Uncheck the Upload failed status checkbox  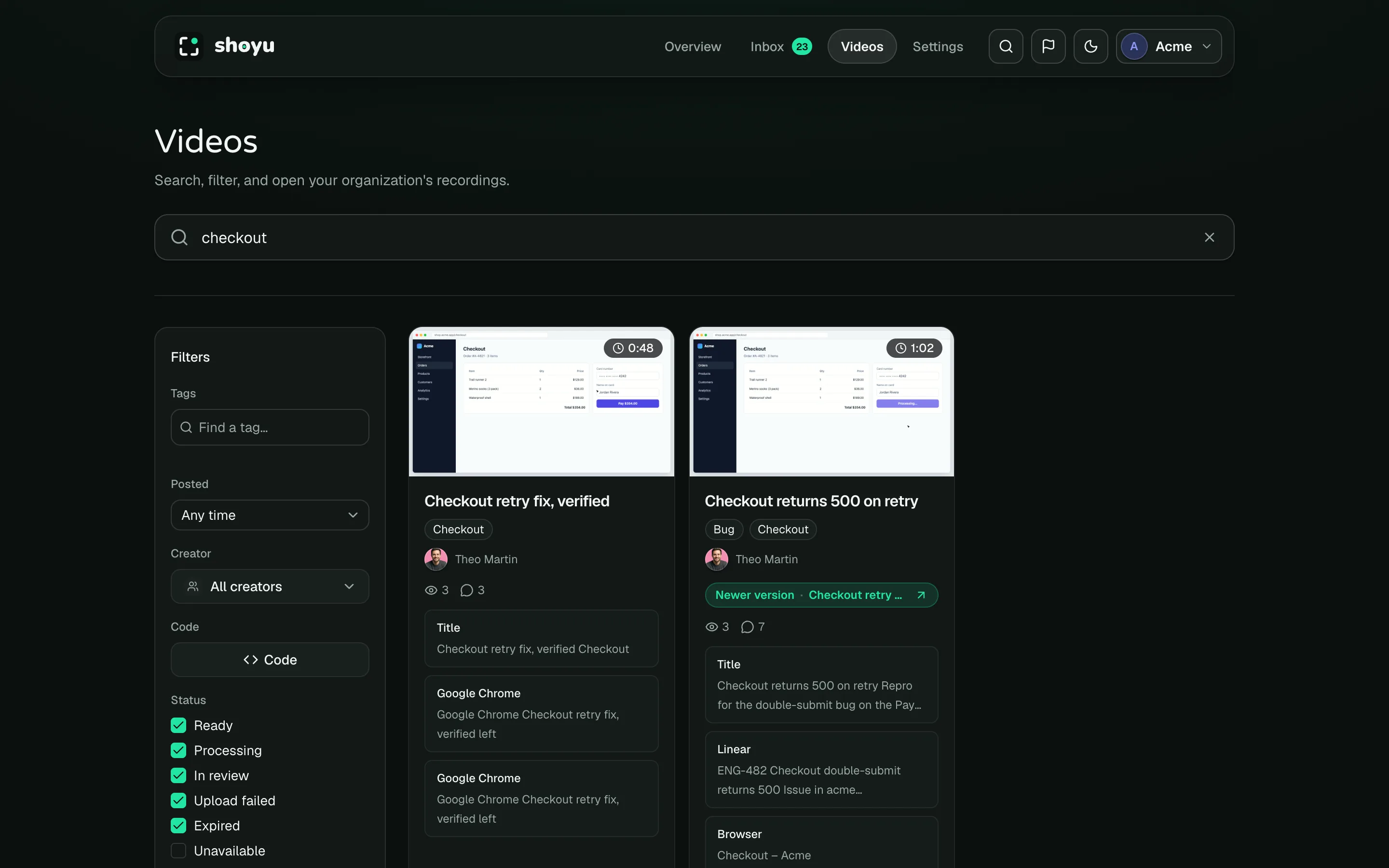[178, 800]
